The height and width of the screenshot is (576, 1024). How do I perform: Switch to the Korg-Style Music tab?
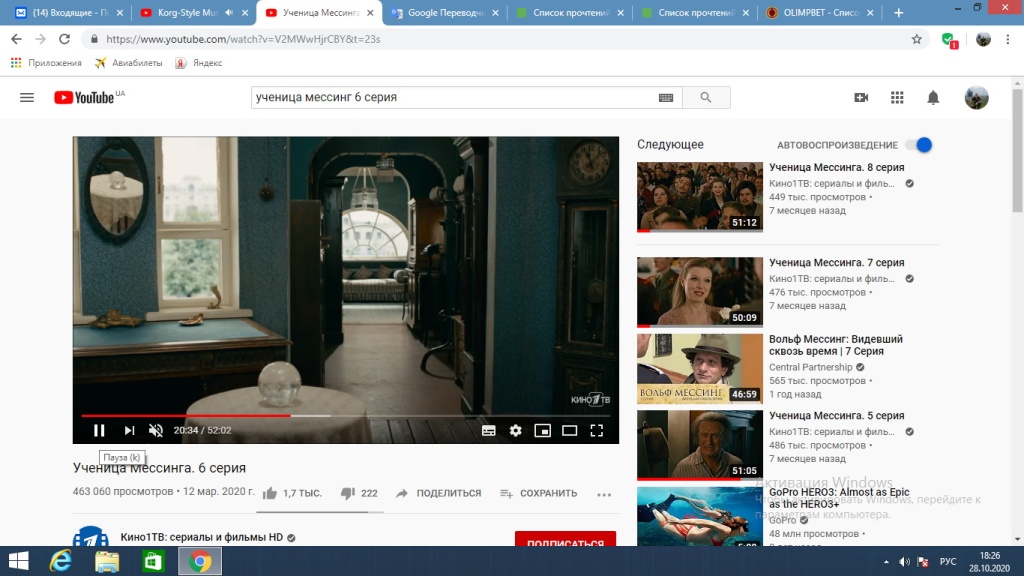click(x=187, y=12)
